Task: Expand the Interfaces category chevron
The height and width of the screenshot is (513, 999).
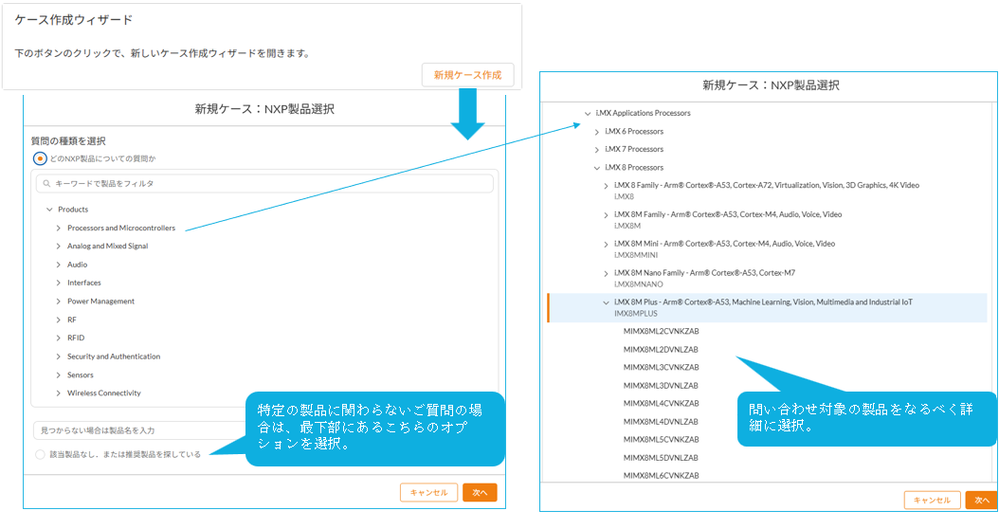Action: 58,283
